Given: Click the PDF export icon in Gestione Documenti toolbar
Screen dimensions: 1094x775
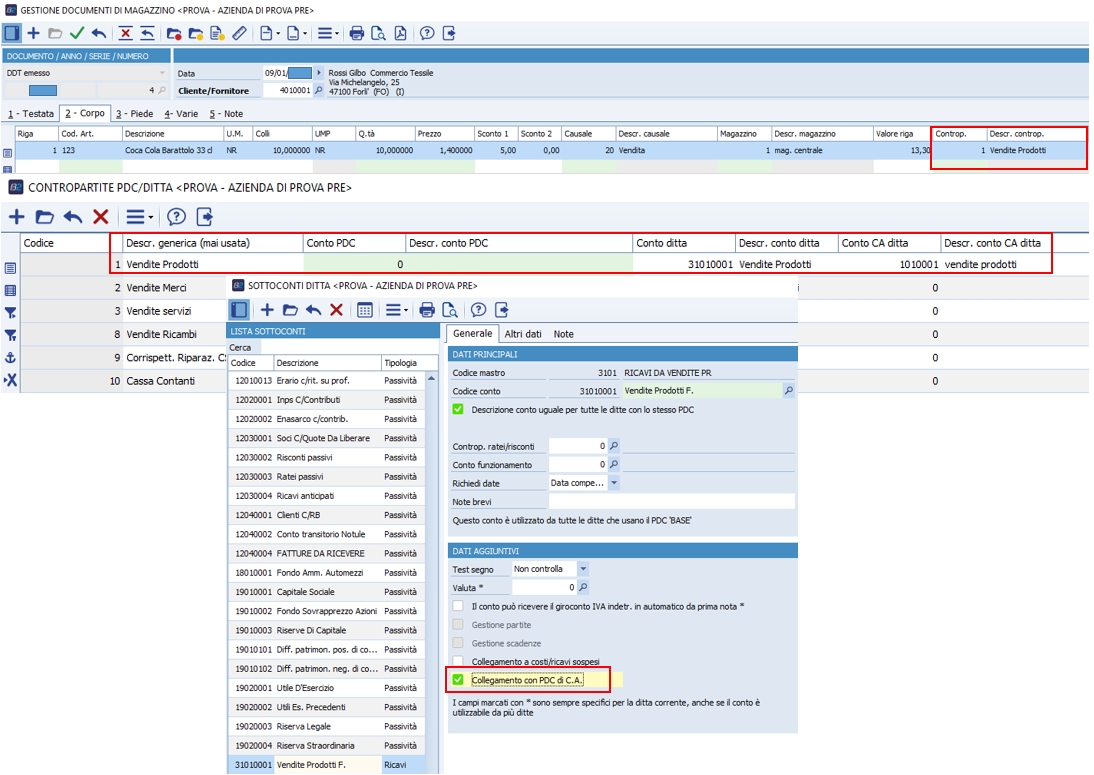Looking at the screenshot, I should pos(400,33).
